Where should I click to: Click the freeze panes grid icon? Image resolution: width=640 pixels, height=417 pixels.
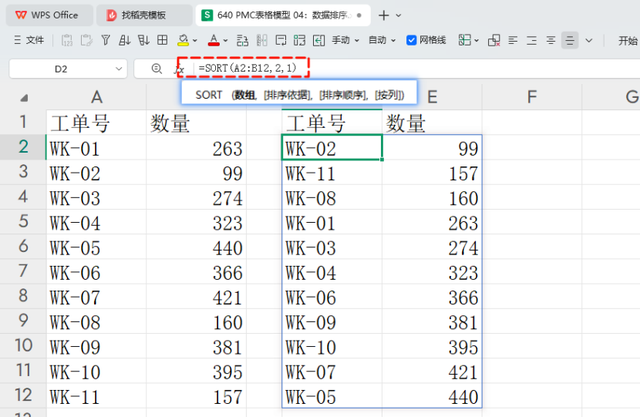click(464, 40)
